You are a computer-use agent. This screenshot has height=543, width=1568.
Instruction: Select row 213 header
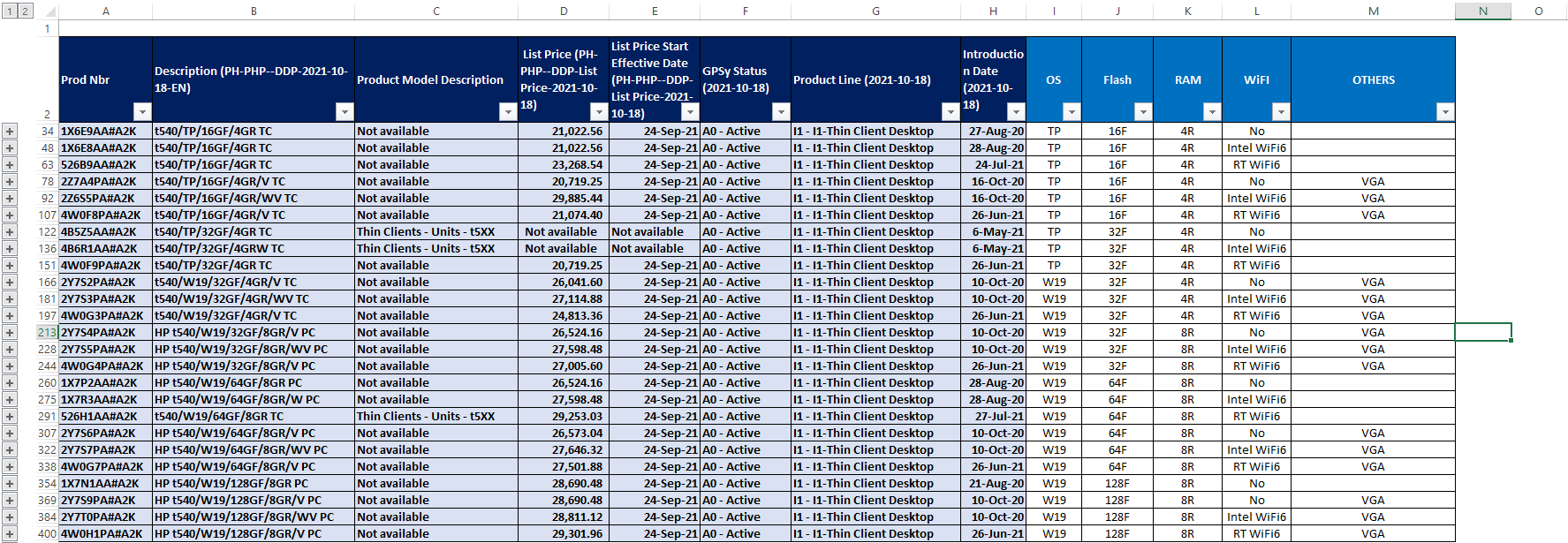click(x=47, y=333)
